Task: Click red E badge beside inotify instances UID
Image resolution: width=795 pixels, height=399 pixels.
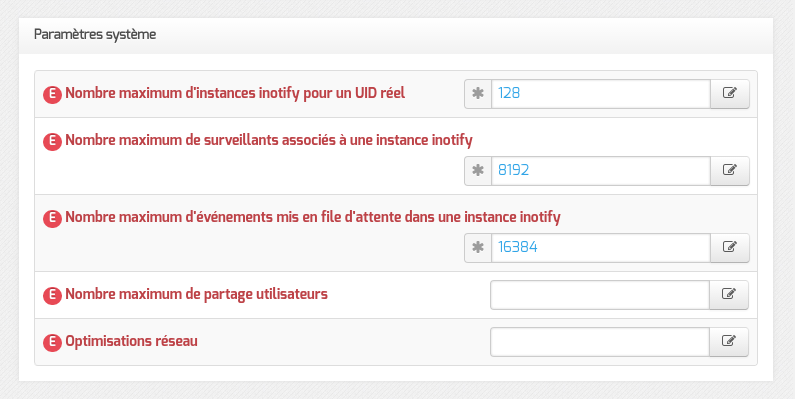Action: (x=52, y=94)
